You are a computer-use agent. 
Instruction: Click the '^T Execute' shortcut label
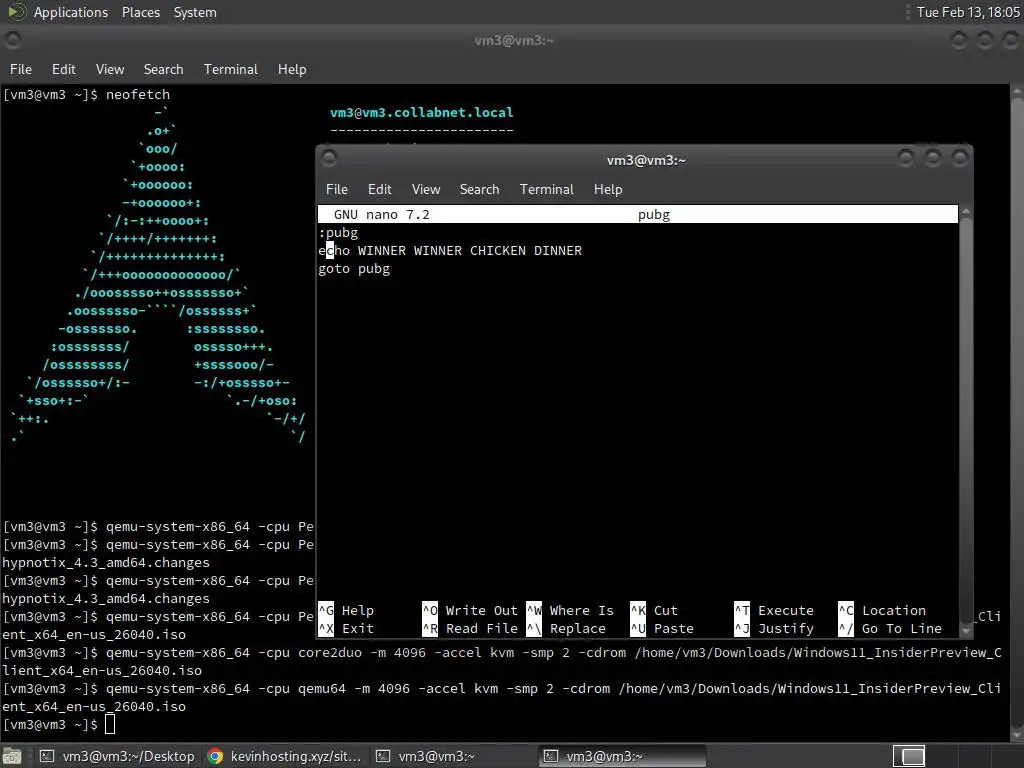click(775, 611)
